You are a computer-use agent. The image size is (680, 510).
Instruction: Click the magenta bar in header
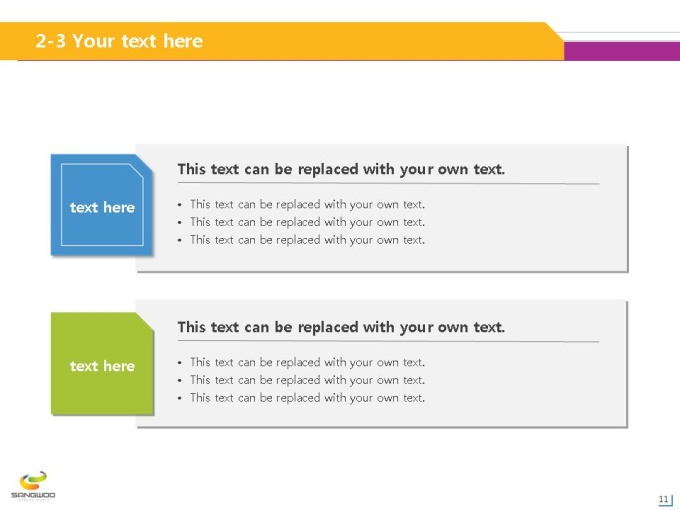622,51
